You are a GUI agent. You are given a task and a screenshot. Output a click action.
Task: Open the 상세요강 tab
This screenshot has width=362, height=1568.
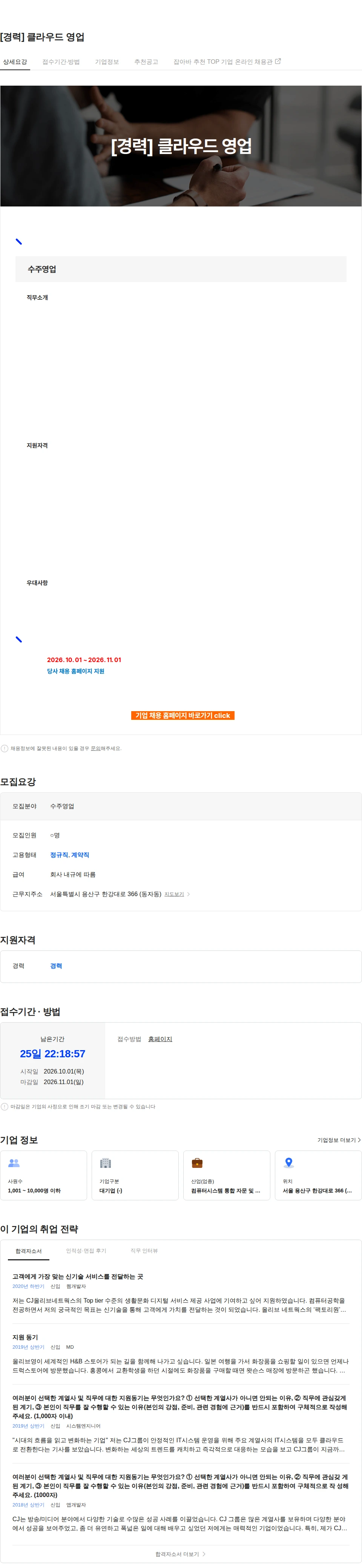tap(15, 62)
